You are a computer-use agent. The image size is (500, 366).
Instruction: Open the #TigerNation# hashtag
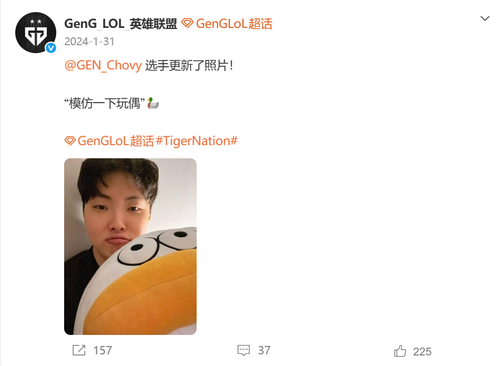[x=197, y=141]
